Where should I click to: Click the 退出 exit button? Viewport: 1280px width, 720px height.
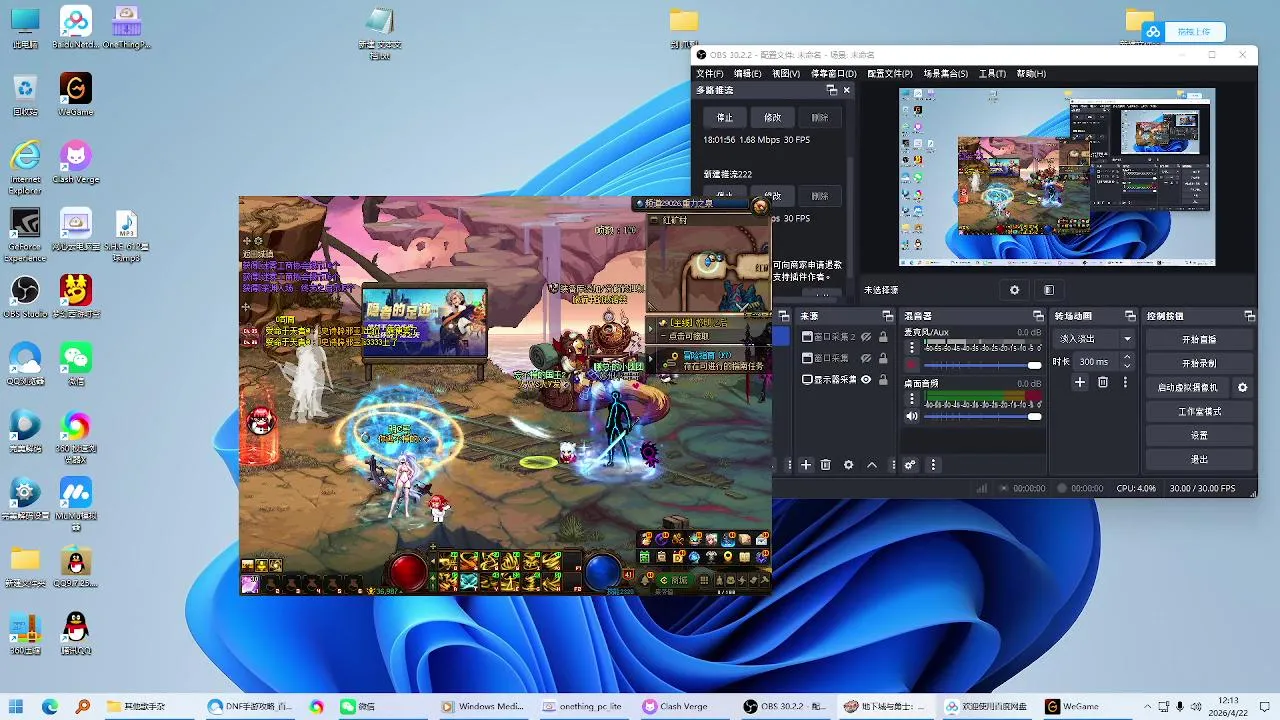click(1199, 459)
